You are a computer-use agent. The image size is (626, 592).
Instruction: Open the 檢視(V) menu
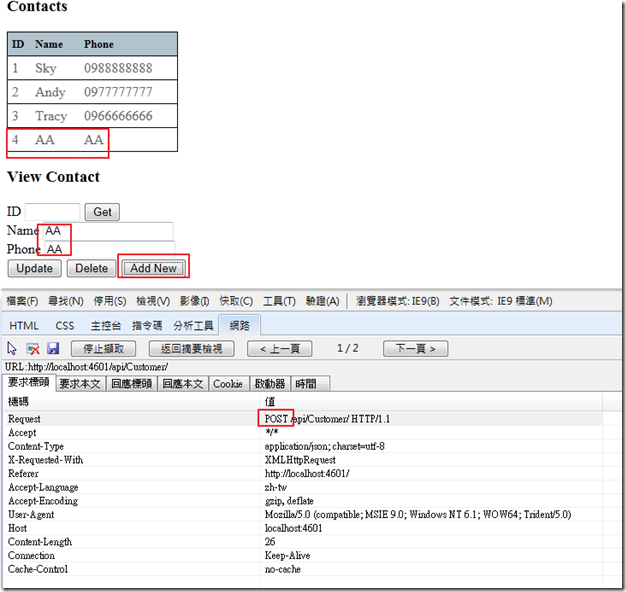(x=153, y=301)
